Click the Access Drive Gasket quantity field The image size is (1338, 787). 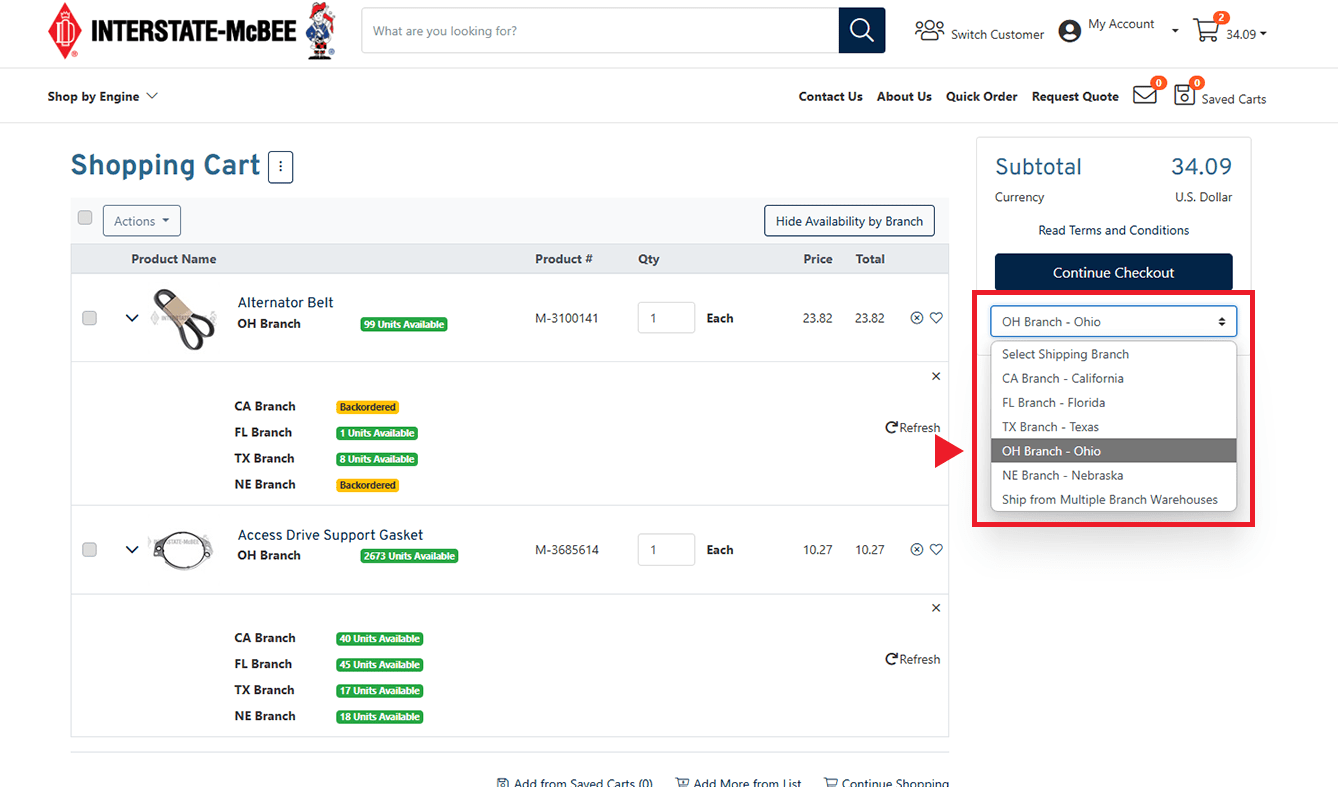pos(666,549)
